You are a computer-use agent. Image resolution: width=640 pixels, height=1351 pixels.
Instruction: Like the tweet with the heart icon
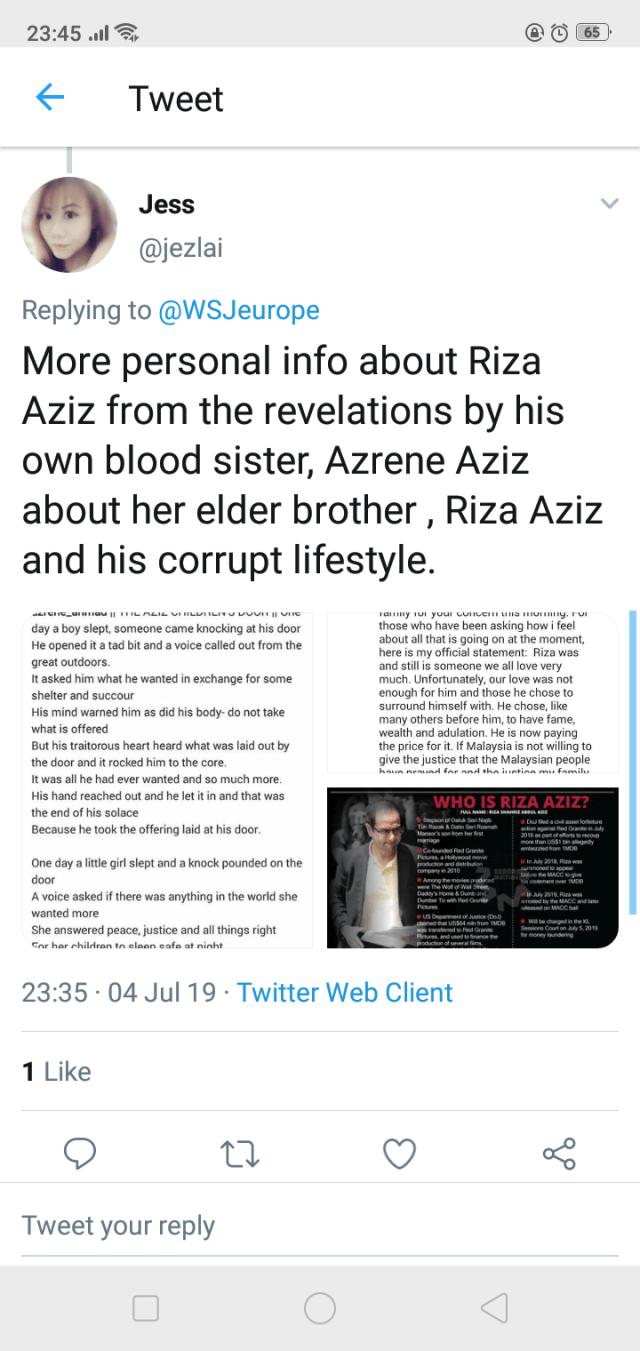pyautogui.click(x=400, y=1154)
